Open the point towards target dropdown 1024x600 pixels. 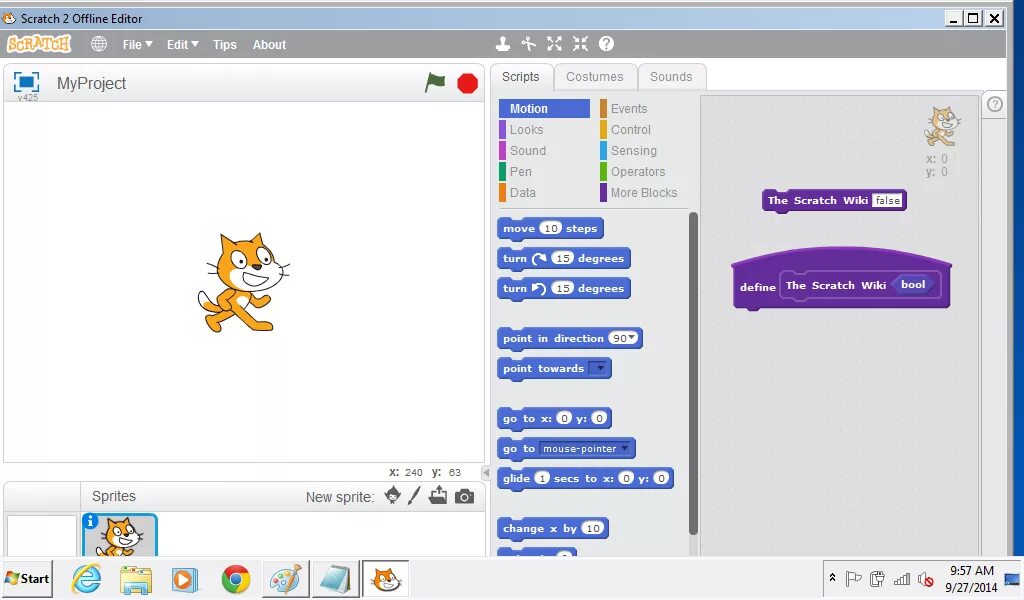pyautogui.click(x=599, y=368)
